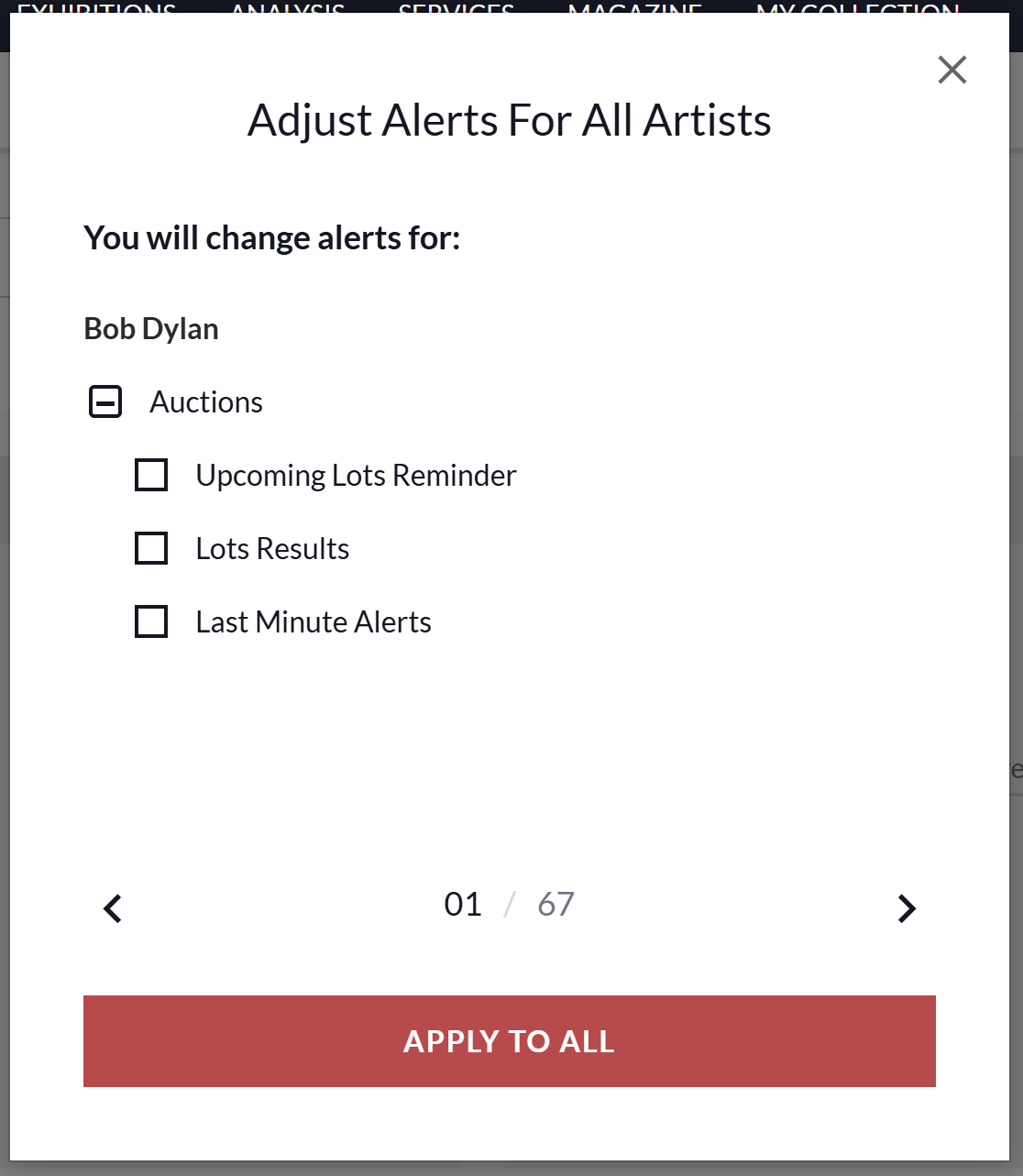Toggle the Auctions parent checkbox
Viewport: 1023px width, 1176px height.
[105, 401]
